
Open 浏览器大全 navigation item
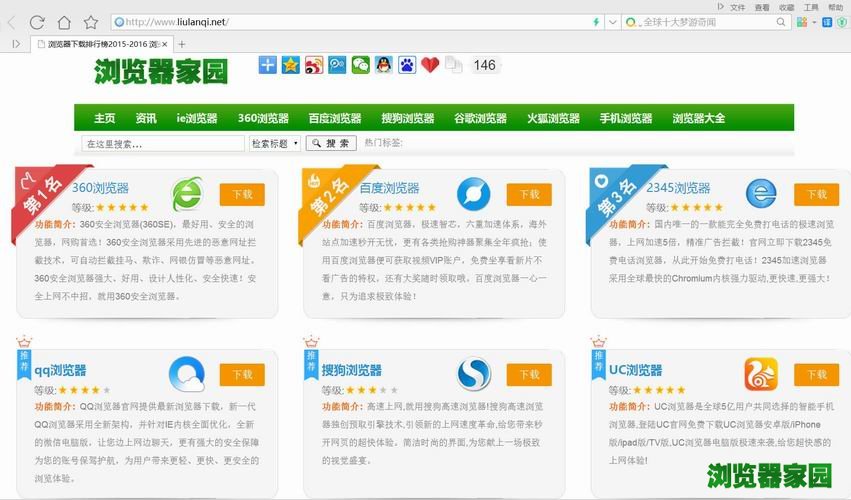698,118
